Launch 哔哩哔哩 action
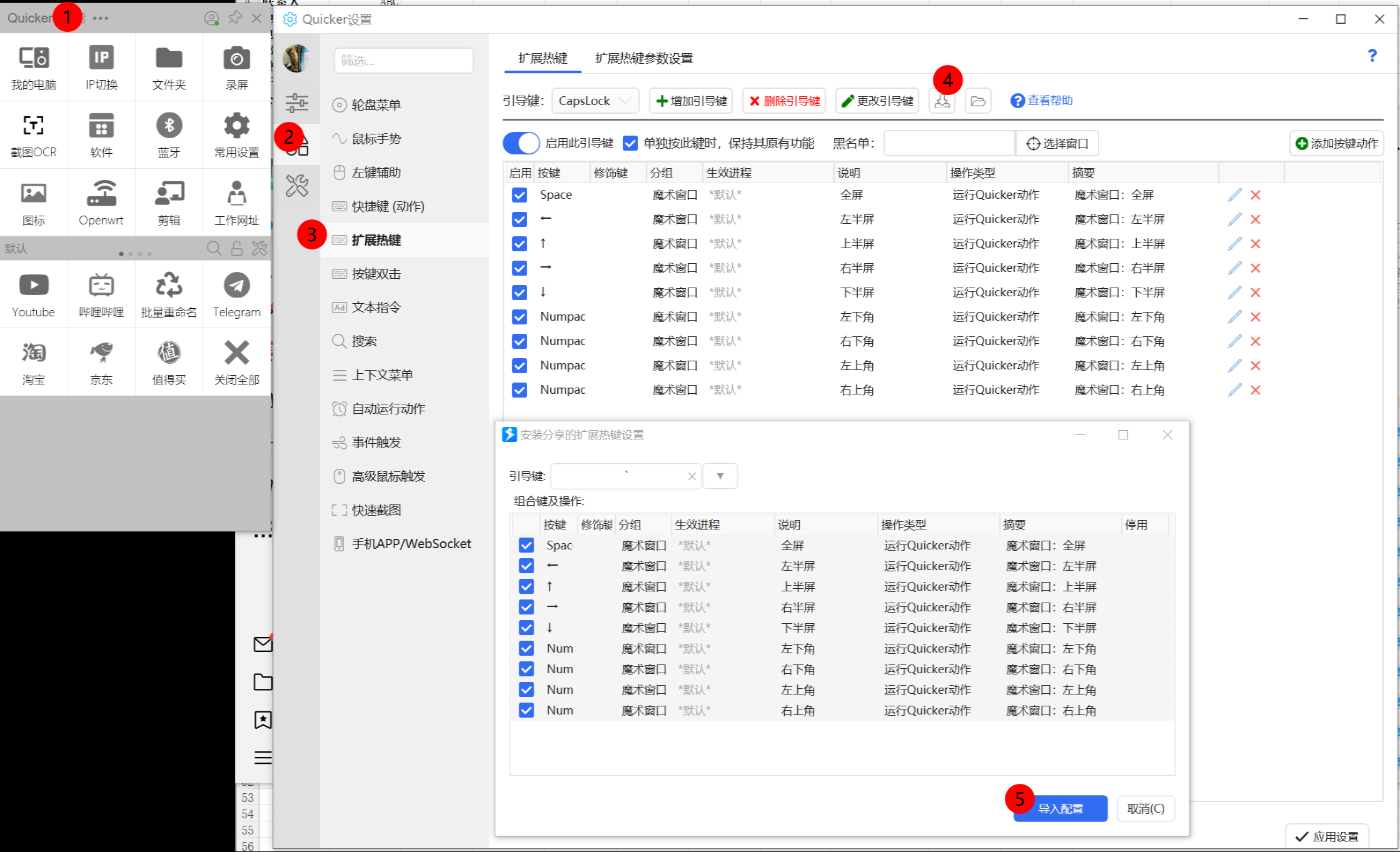Screen dimensions: 1400x852 [101, 294]
